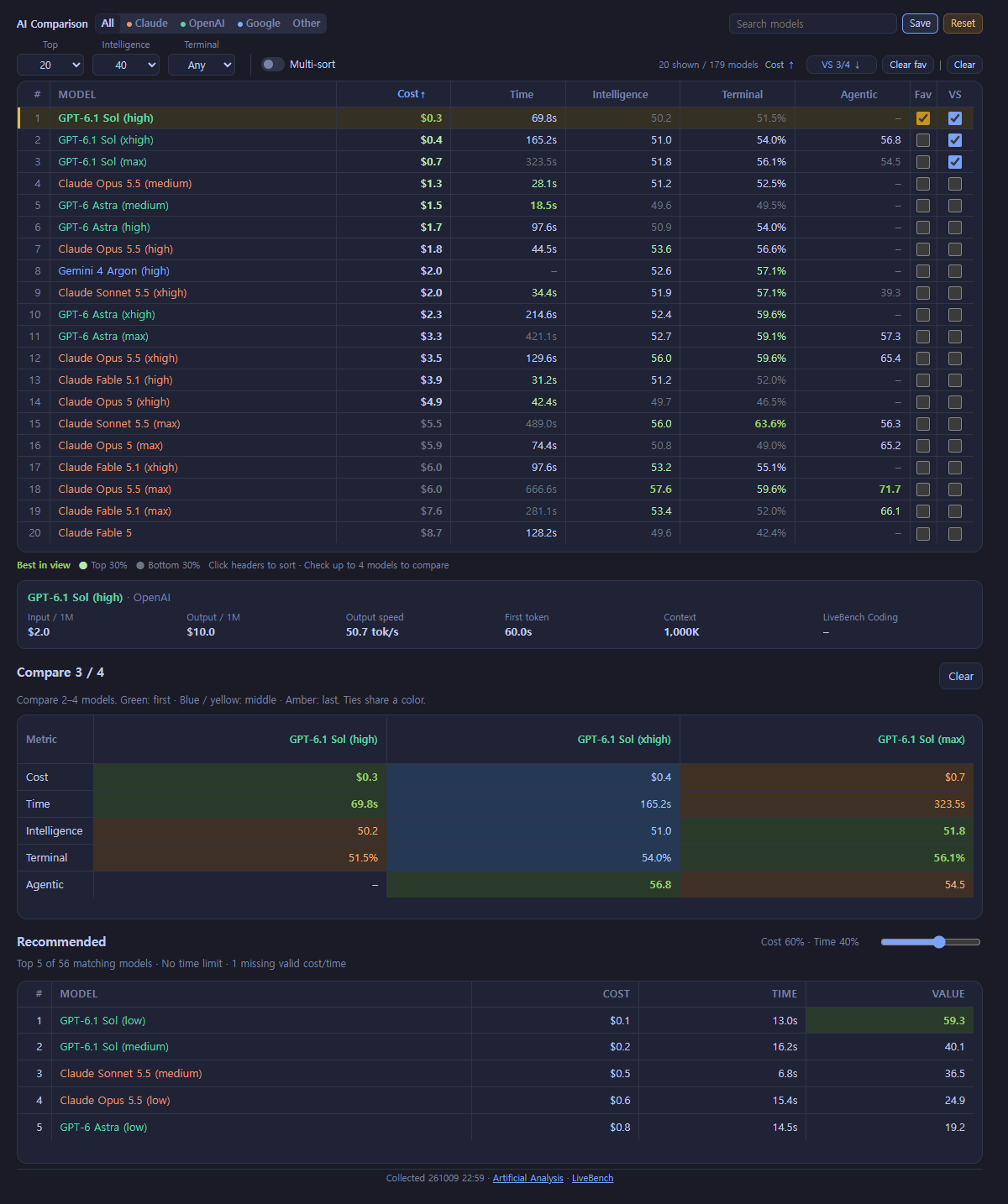The height and width of the screenshot is (1204, 1008).
Task: Select the Google filter tab
Action: click(x=259, y=24)
